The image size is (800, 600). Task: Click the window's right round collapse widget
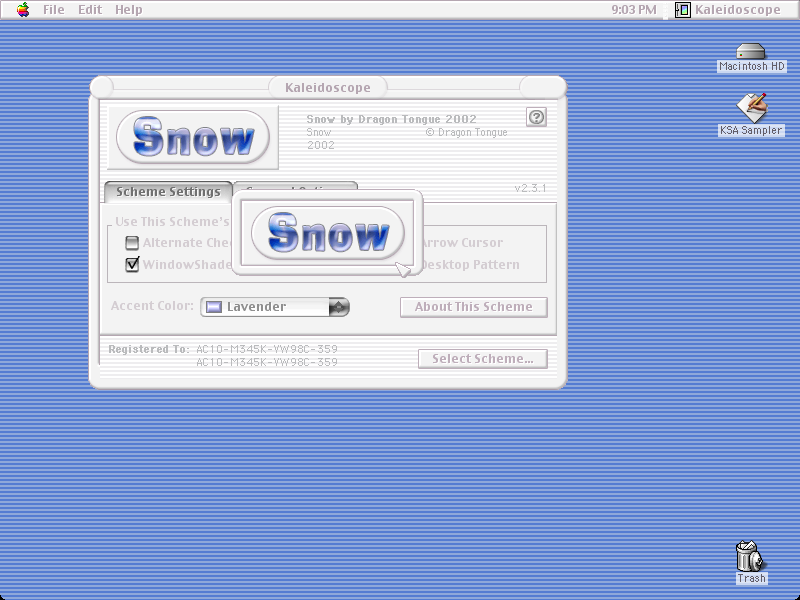tap(543, 87)
